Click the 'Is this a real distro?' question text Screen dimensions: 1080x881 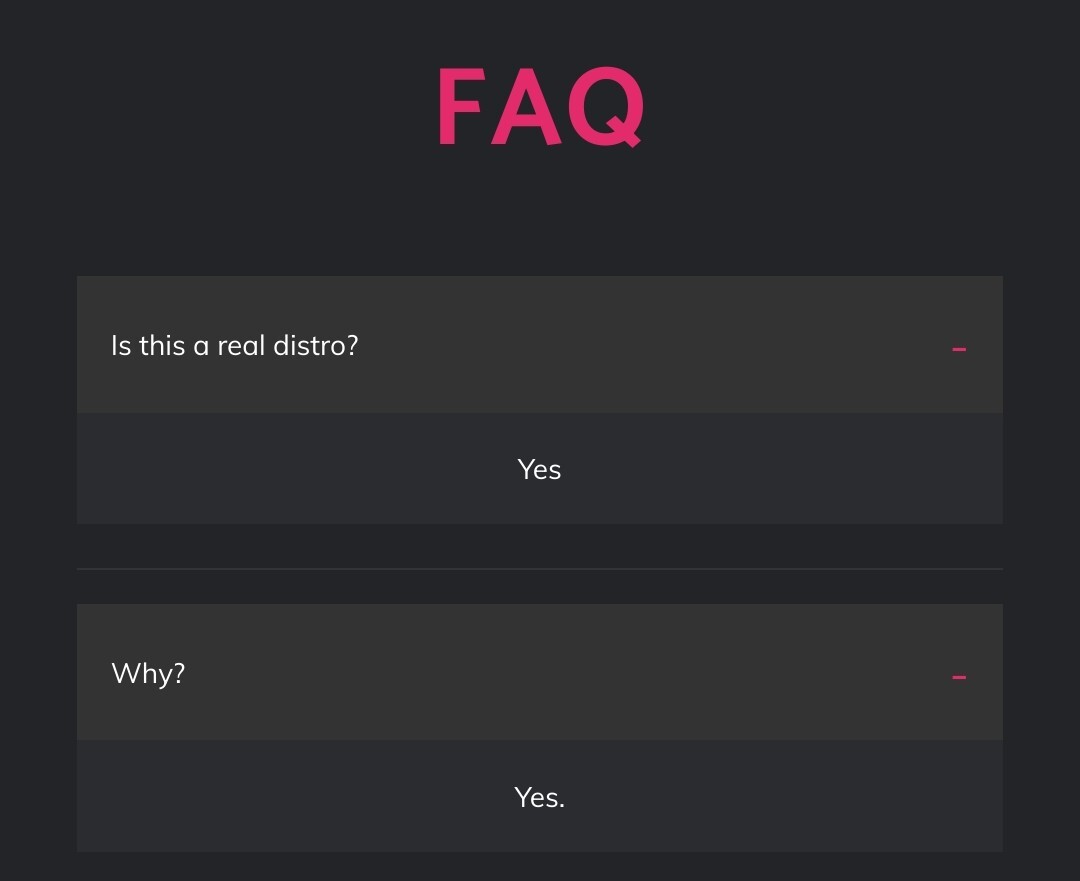click(x=234, y=346)
